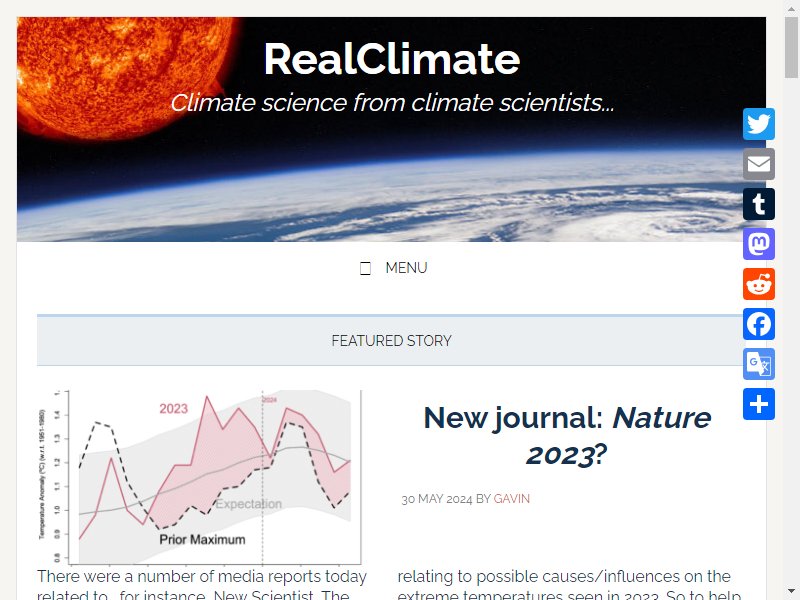Click the vertical scrollbar thumb
800x600 pixels.
point(791,46)
